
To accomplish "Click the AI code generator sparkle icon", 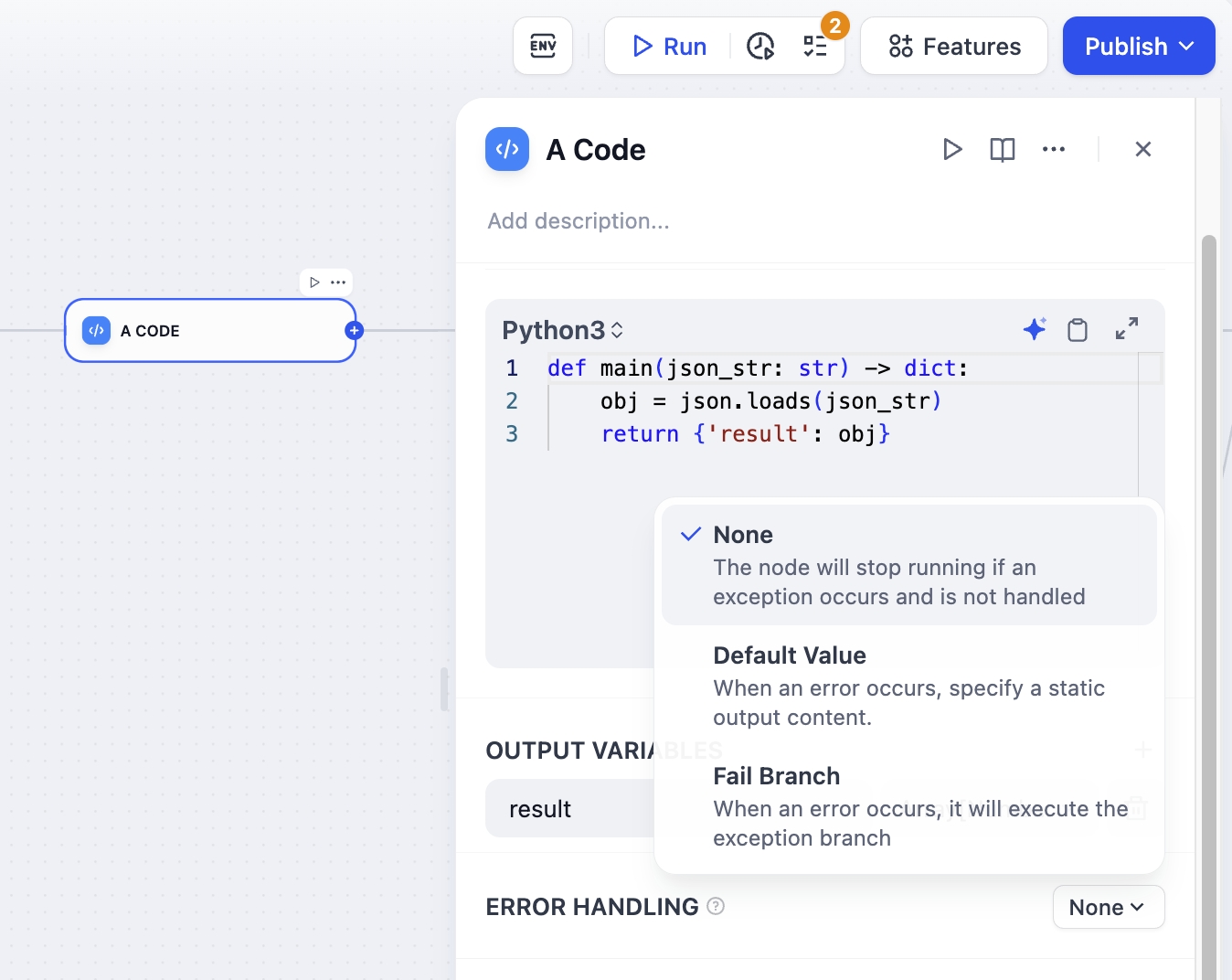I will (1035, 329).
